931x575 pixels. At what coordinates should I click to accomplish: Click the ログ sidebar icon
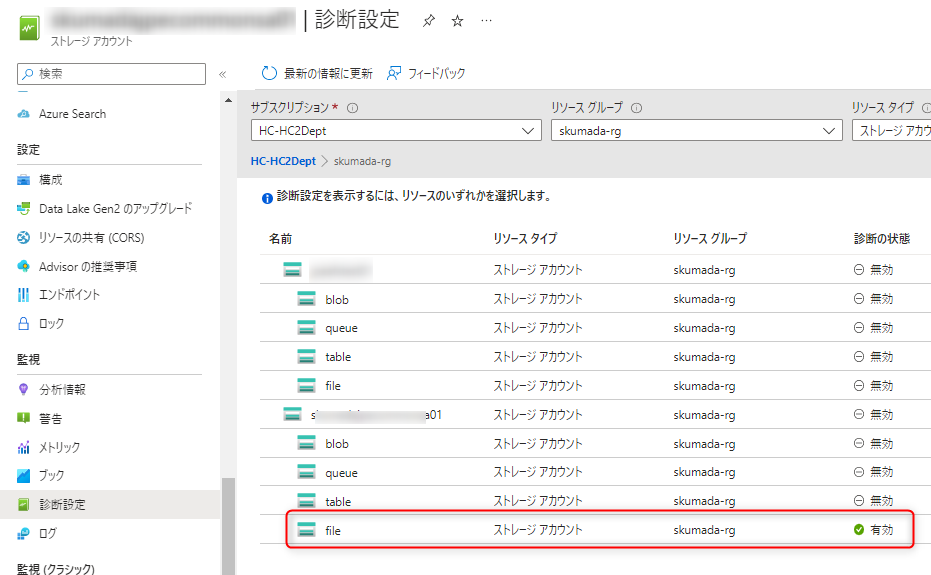coord(23,533)
